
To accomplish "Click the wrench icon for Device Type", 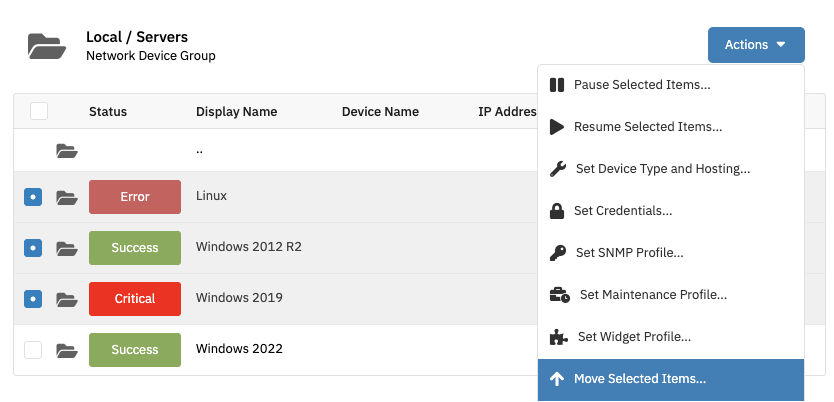I will click(x=557, y=169).
